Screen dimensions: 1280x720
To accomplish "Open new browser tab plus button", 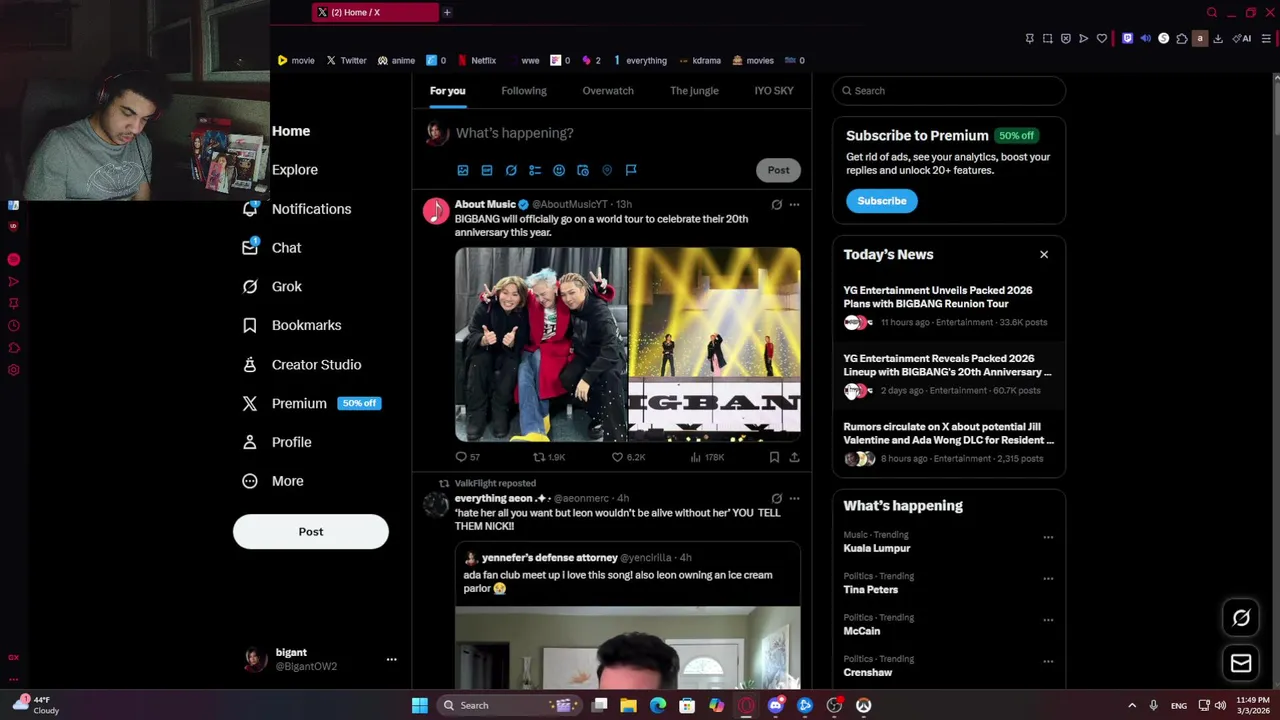I will pos(447,12).
